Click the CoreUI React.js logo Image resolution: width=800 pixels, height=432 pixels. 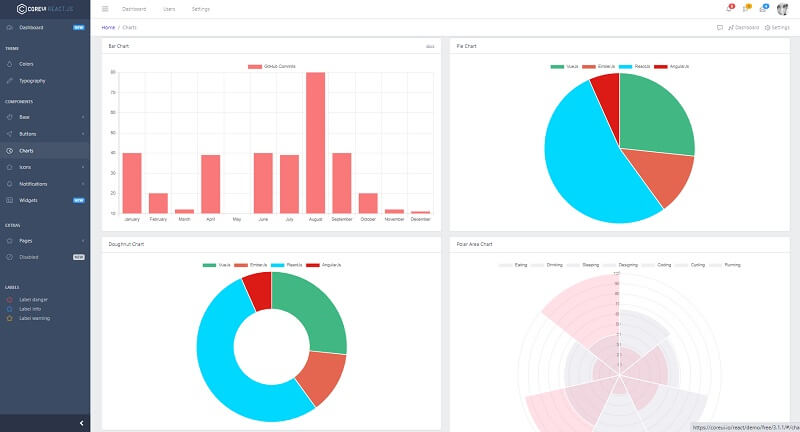coord(44,9)
